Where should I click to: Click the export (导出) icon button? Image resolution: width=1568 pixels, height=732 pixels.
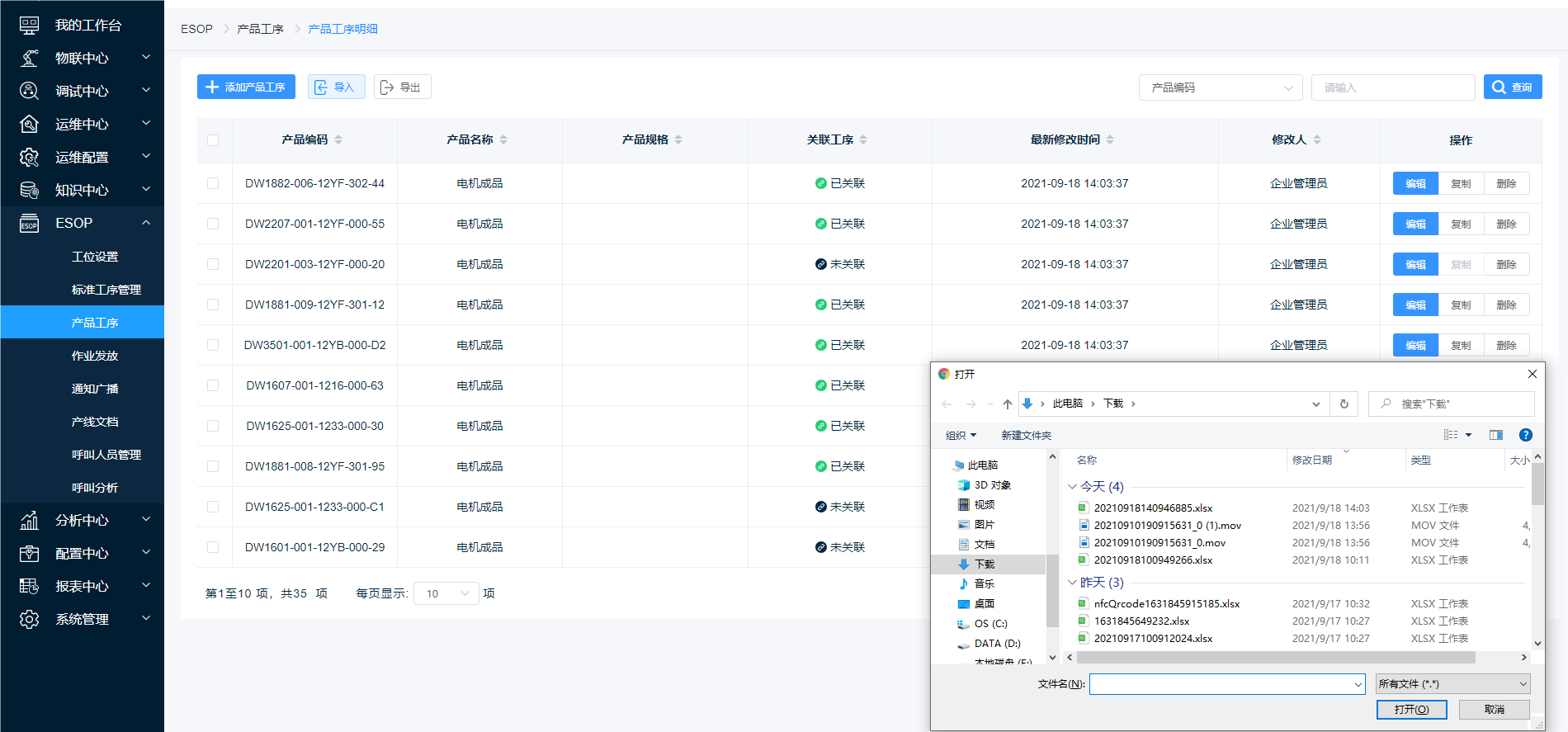pos(402,87)
